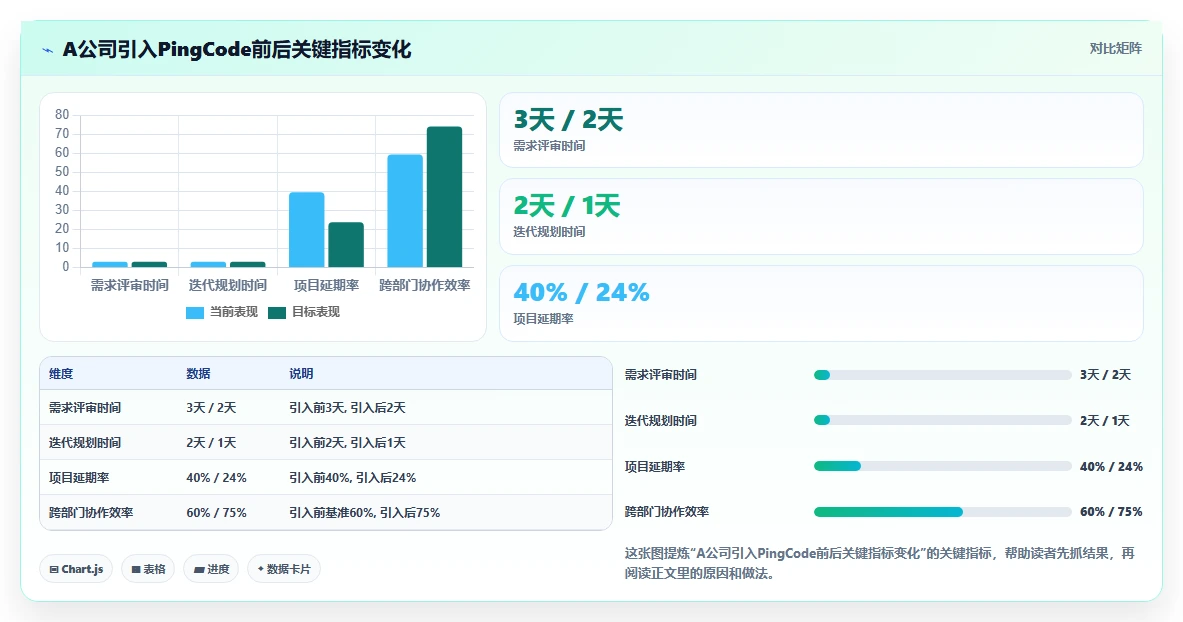Click the 迭代规划时间 axis label in chart
The image size is (1183, 622).
point(228,285)
